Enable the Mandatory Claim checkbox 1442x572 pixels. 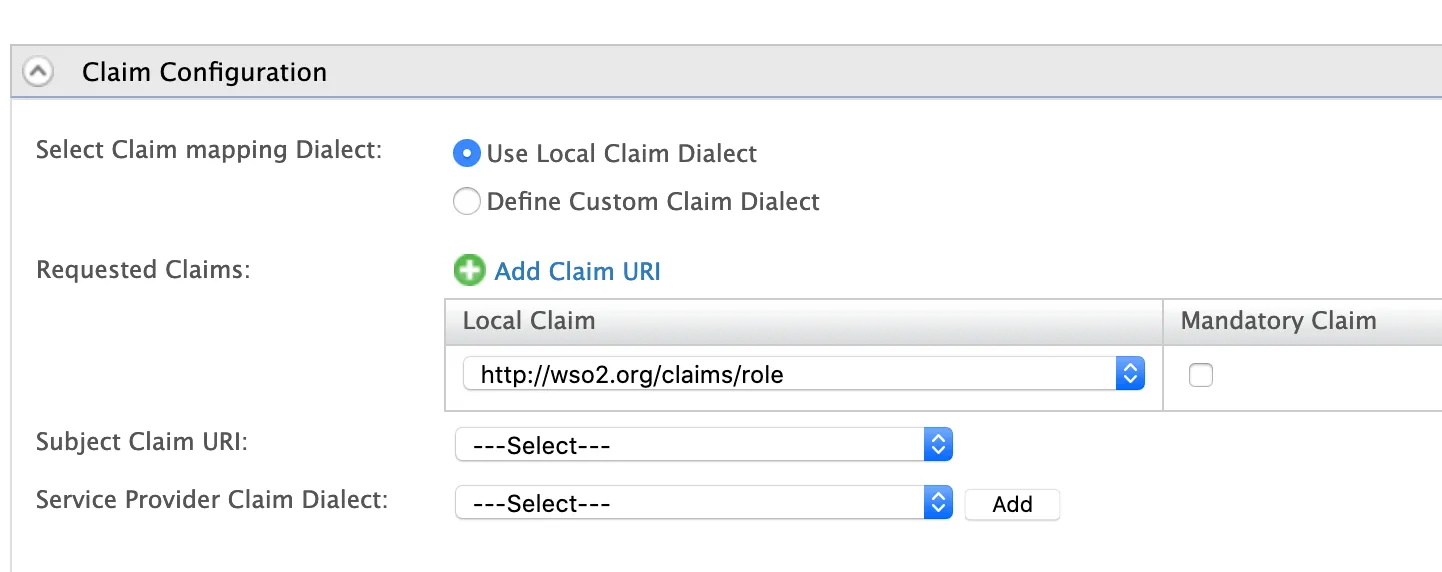[x=1200, y=375]
